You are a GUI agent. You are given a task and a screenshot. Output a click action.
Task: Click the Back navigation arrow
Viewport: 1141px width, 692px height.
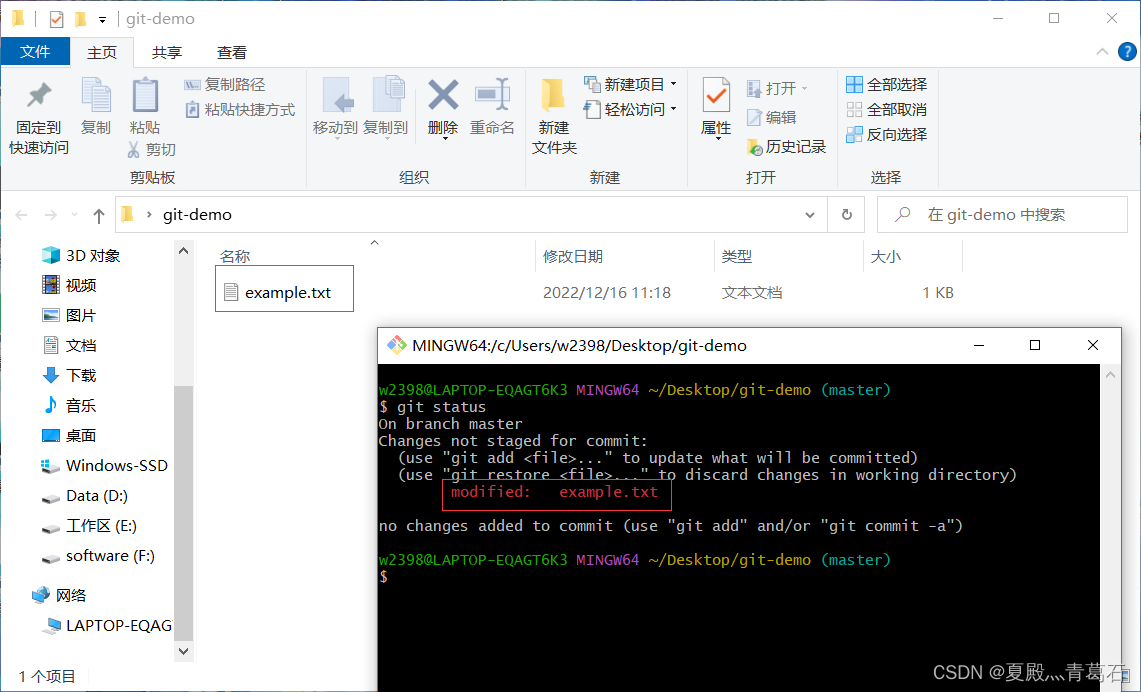[22, 215]
